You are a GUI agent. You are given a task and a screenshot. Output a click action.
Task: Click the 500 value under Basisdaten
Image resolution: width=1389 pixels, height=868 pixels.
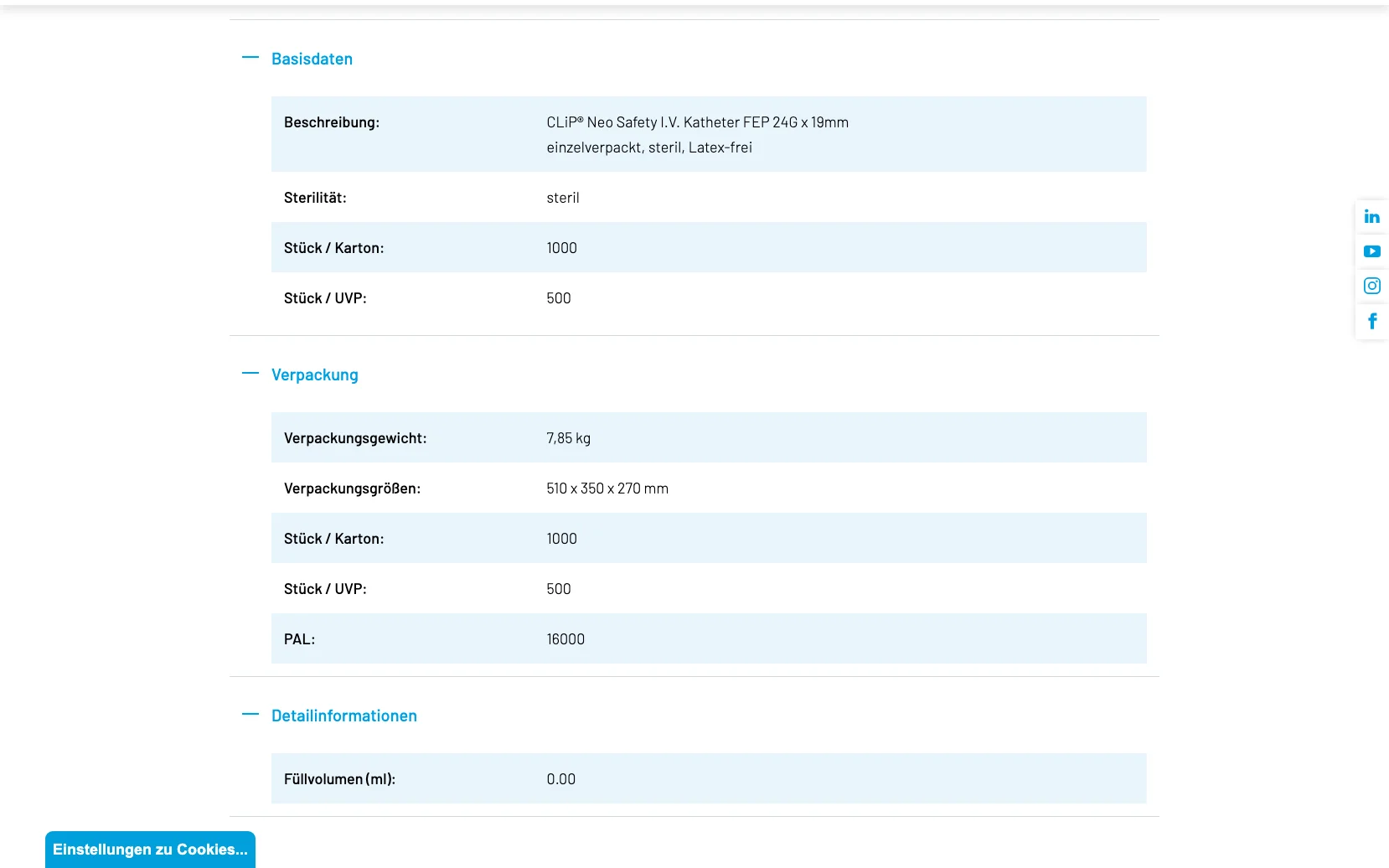559,298
